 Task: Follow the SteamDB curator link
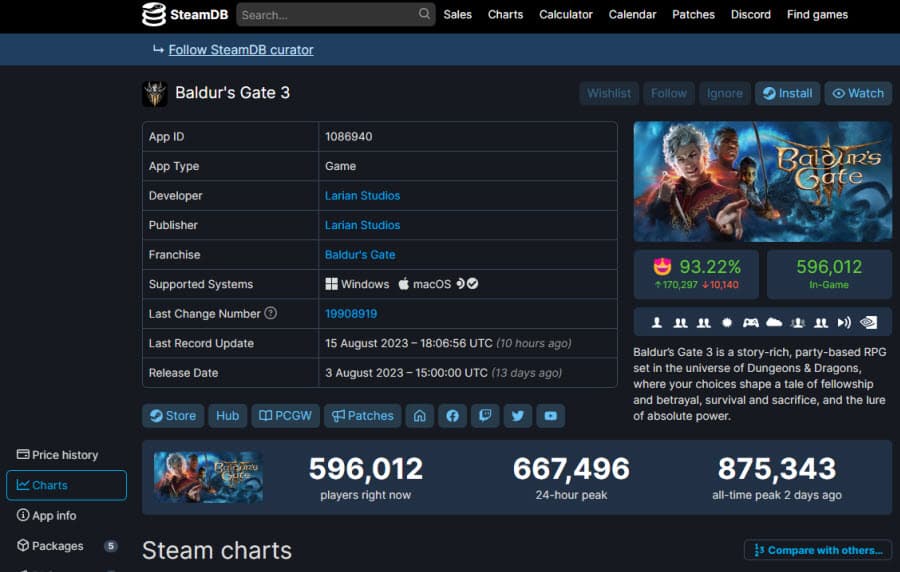[241, 50]
